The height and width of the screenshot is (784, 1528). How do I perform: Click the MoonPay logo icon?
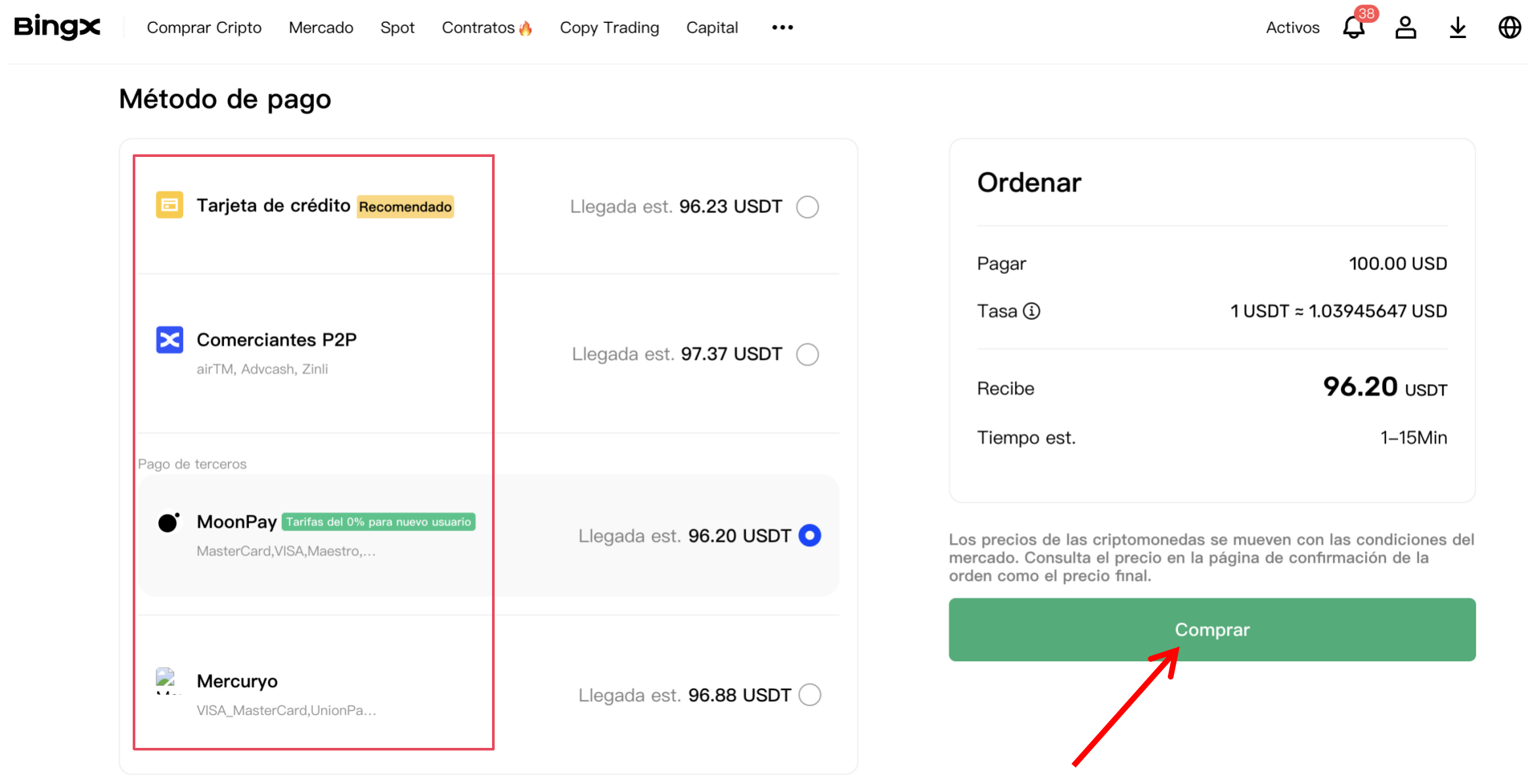point(169,522)
